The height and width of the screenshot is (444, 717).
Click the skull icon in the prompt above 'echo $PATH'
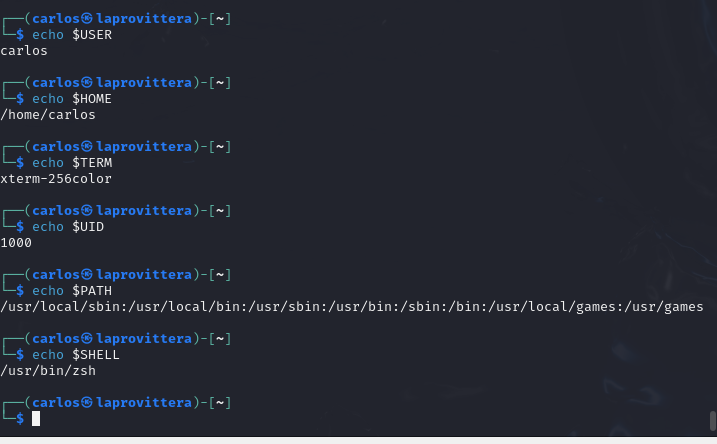[x=87, y=274]
